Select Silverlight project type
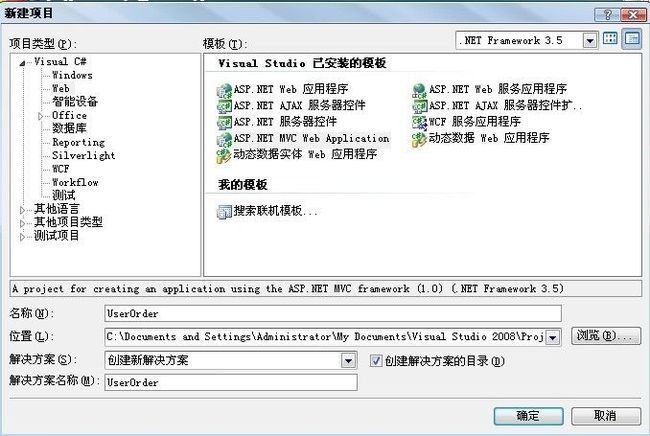Viewport: 650px width, 436px height. [83, 155]
